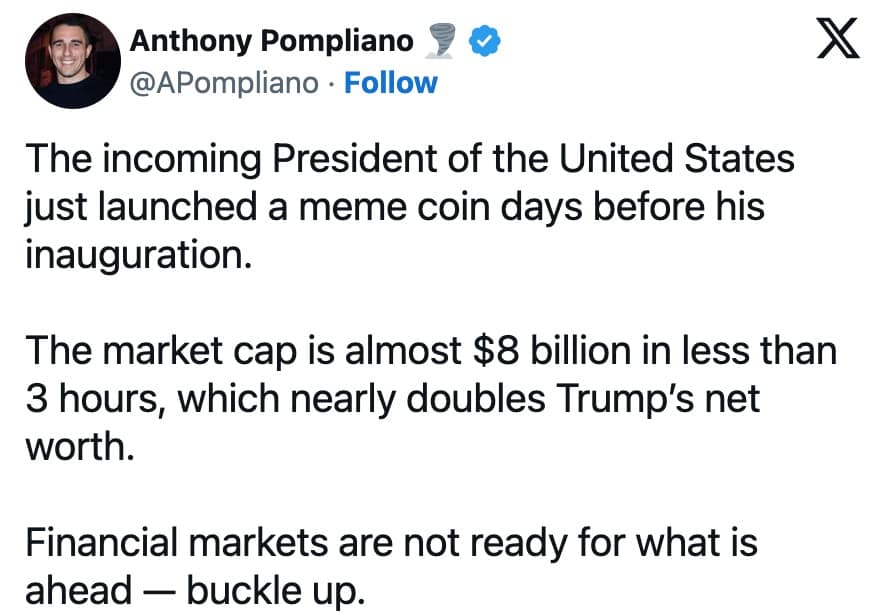Click the sentence mentioning $8 billion market cap
This screenshot has height=614, width=892.
tap(430, 350)
